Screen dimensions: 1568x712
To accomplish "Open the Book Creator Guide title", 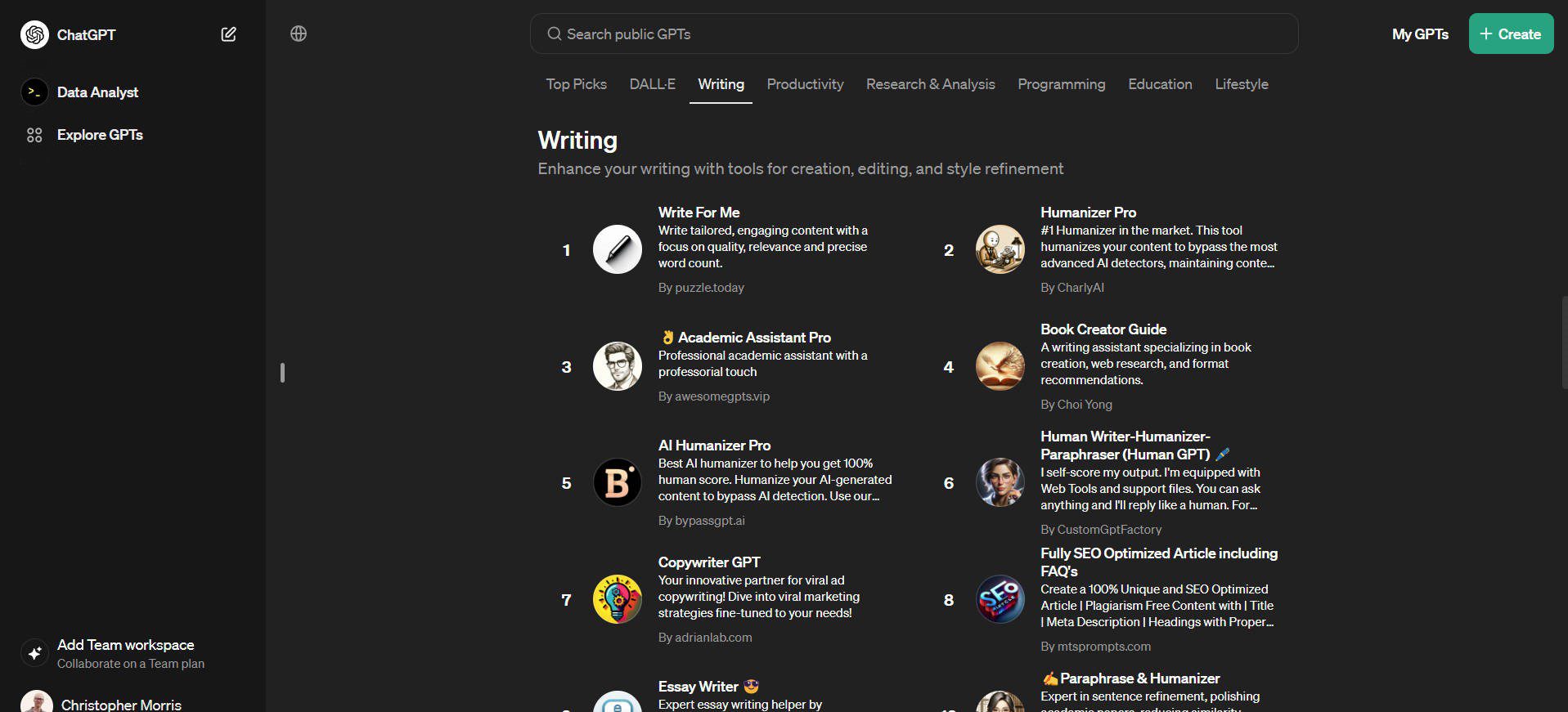I will point(1103,329).
